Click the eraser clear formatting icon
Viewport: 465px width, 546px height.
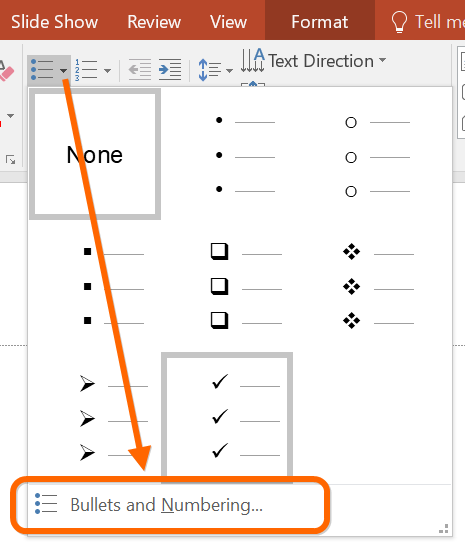tap(6, 72)
